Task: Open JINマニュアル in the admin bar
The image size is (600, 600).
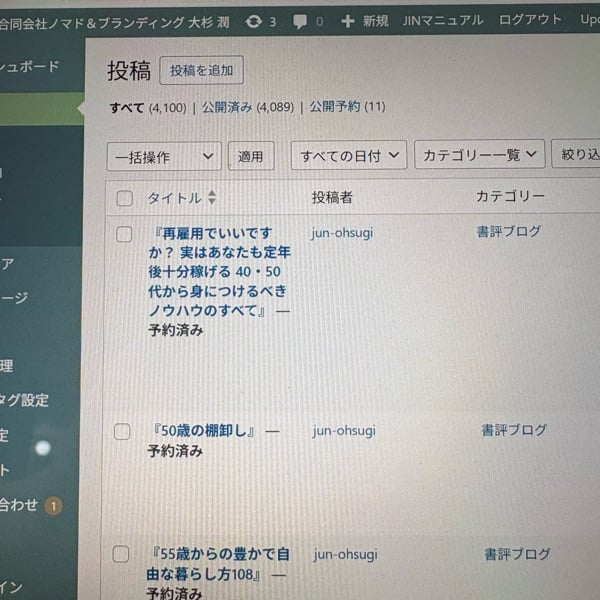Action: tap(442, 20)
